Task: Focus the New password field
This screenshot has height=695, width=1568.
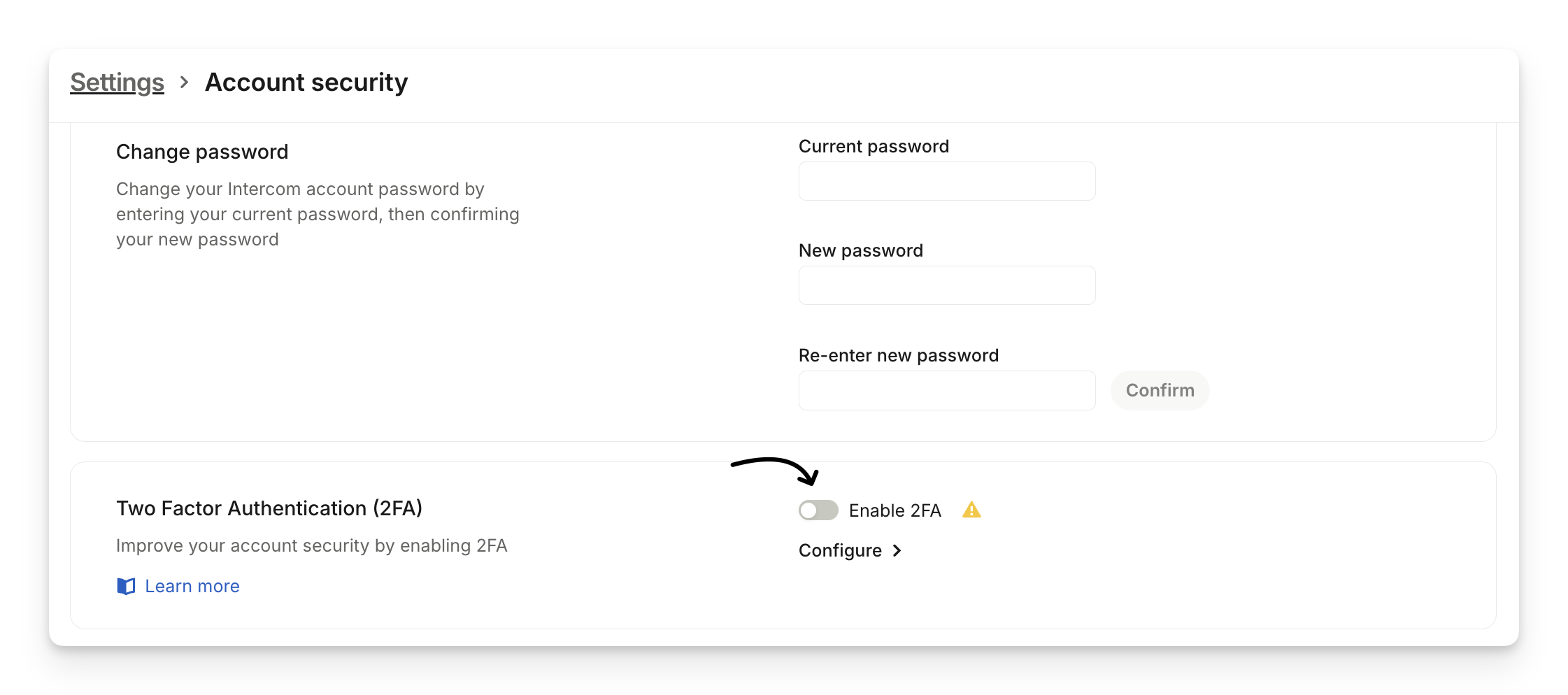Action: click(x=946, y=285)
